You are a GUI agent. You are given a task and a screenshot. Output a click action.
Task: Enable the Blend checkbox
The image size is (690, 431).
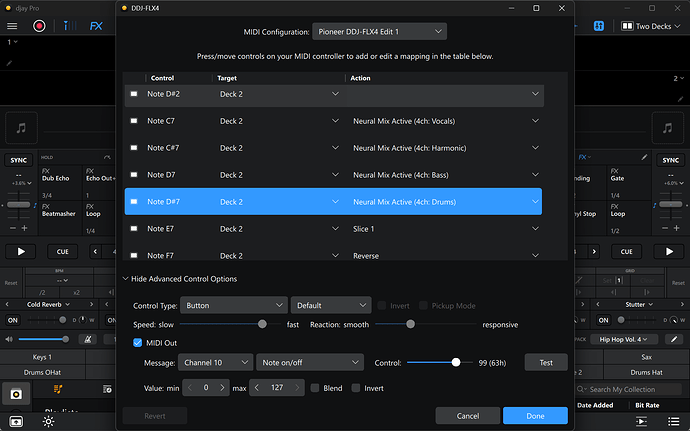click(x=315, y=388)
